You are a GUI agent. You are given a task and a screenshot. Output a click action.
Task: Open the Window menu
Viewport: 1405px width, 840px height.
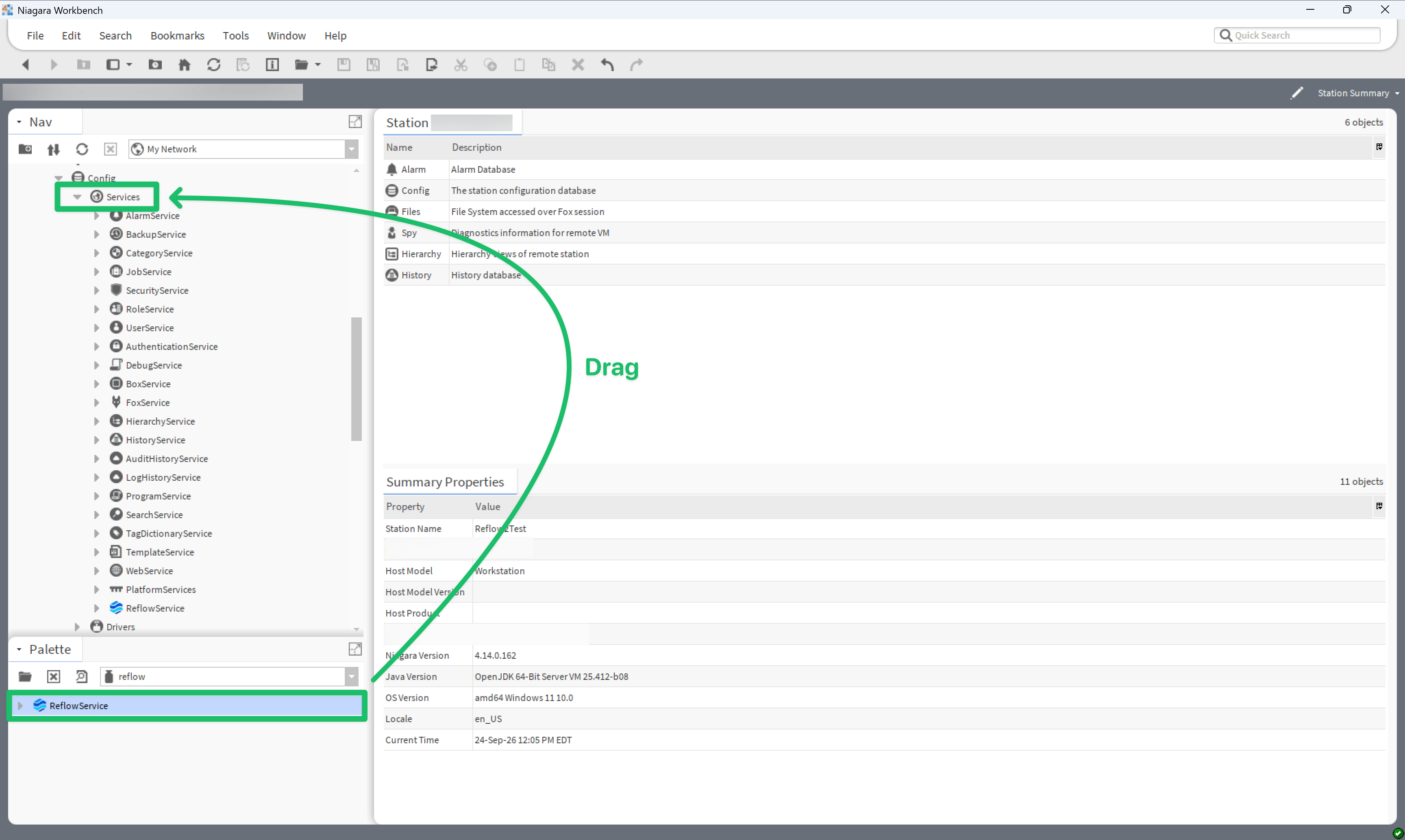coord(286,36)
